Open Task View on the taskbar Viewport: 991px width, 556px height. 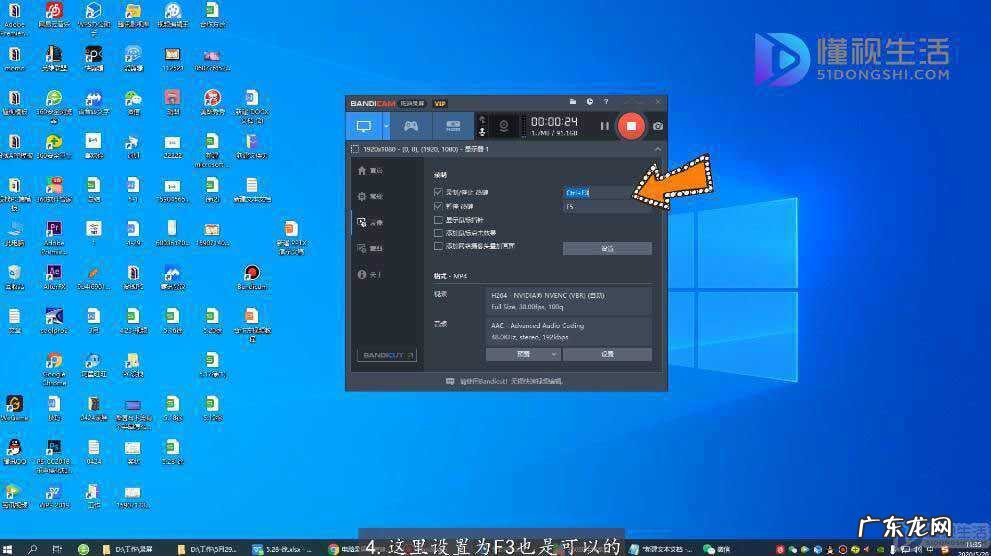point(57,549)
